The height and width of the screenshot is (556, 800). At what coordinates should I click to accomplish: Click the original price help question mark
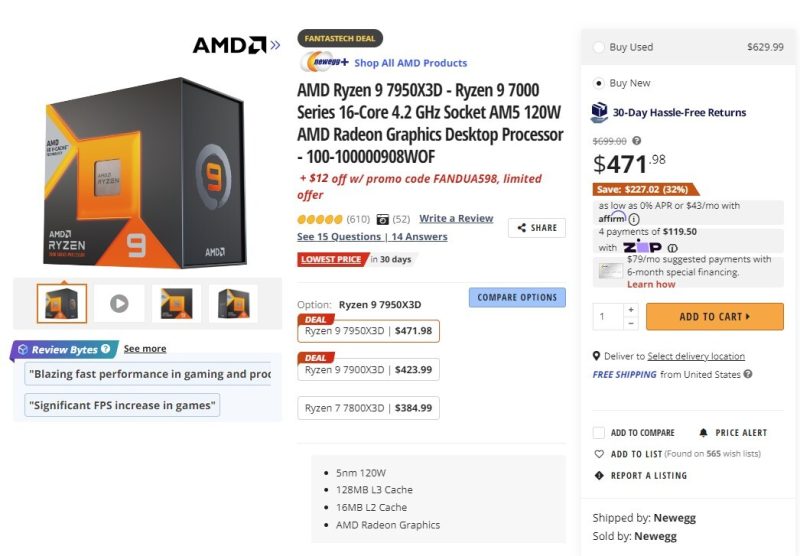click(637, 141)
